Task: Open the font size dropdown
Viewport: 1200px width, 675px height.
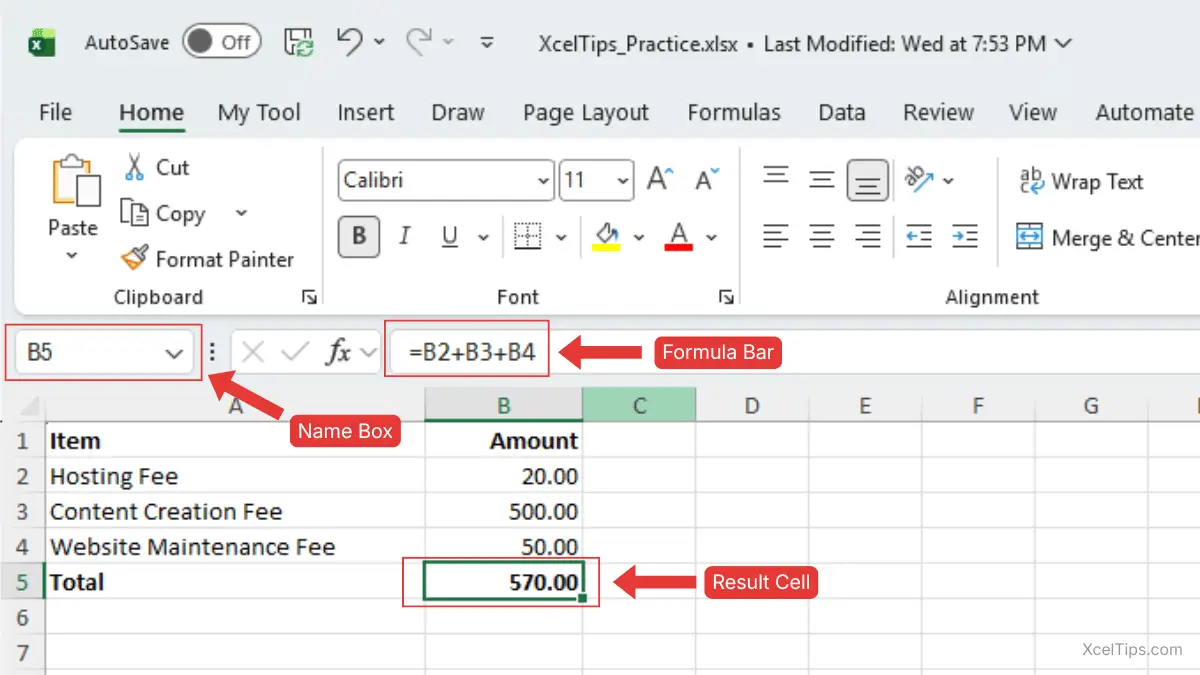Action: click(x=624, y=181)
